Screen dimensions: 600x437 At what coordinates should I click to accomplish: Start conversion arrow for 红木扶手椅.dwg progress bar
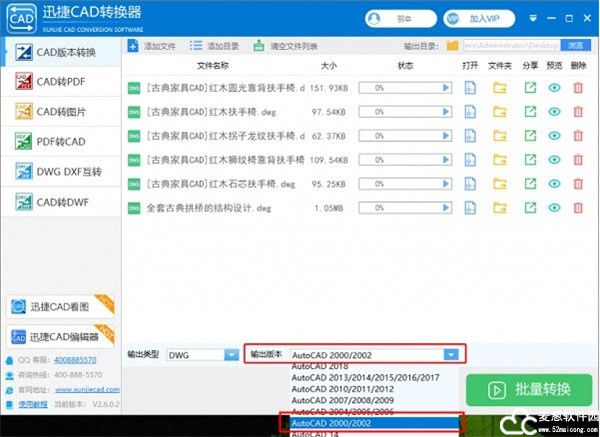pos(446,112)
